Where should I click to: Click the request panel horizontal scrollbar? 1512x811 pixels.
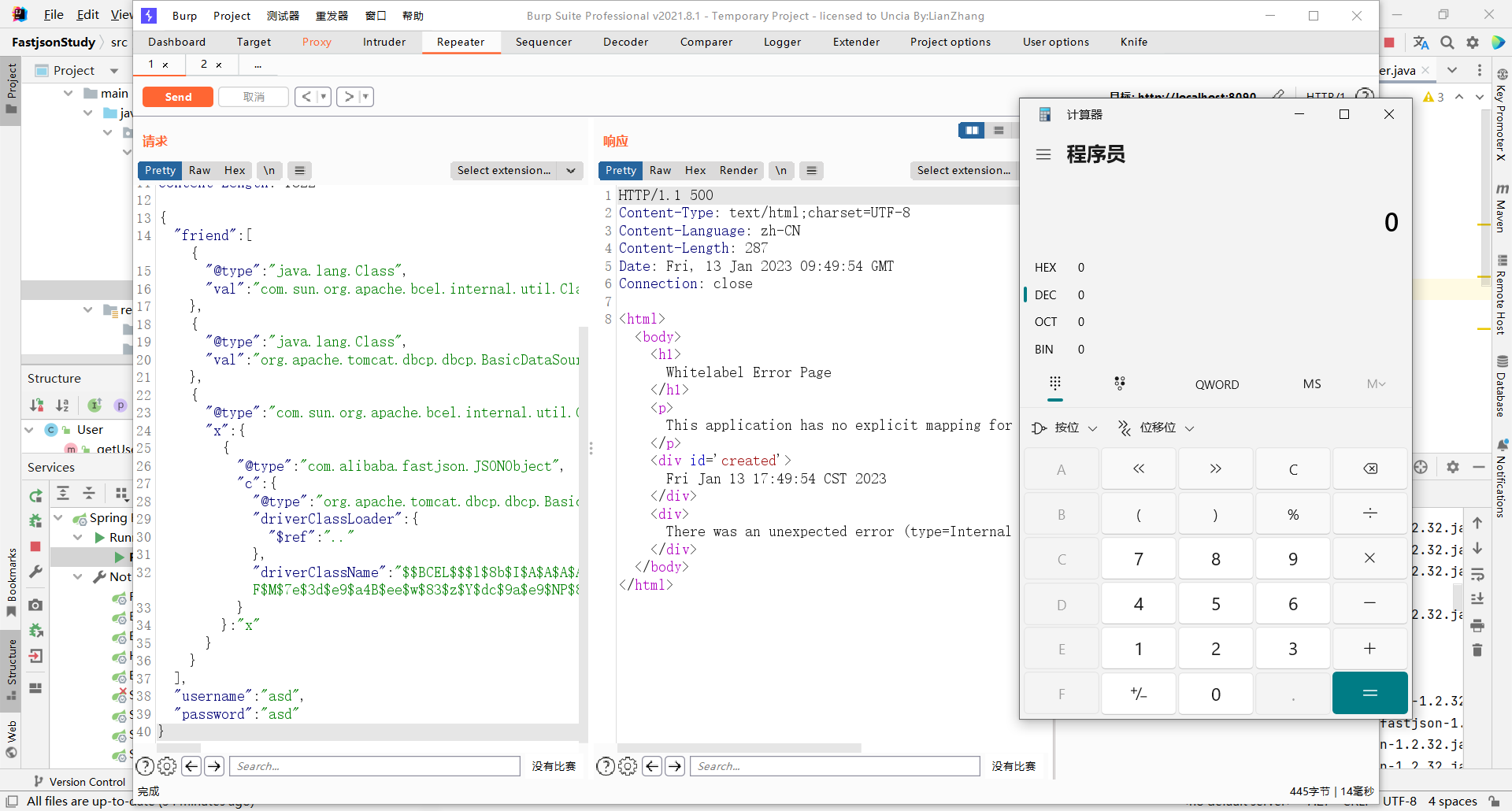[x=179, y=747]
